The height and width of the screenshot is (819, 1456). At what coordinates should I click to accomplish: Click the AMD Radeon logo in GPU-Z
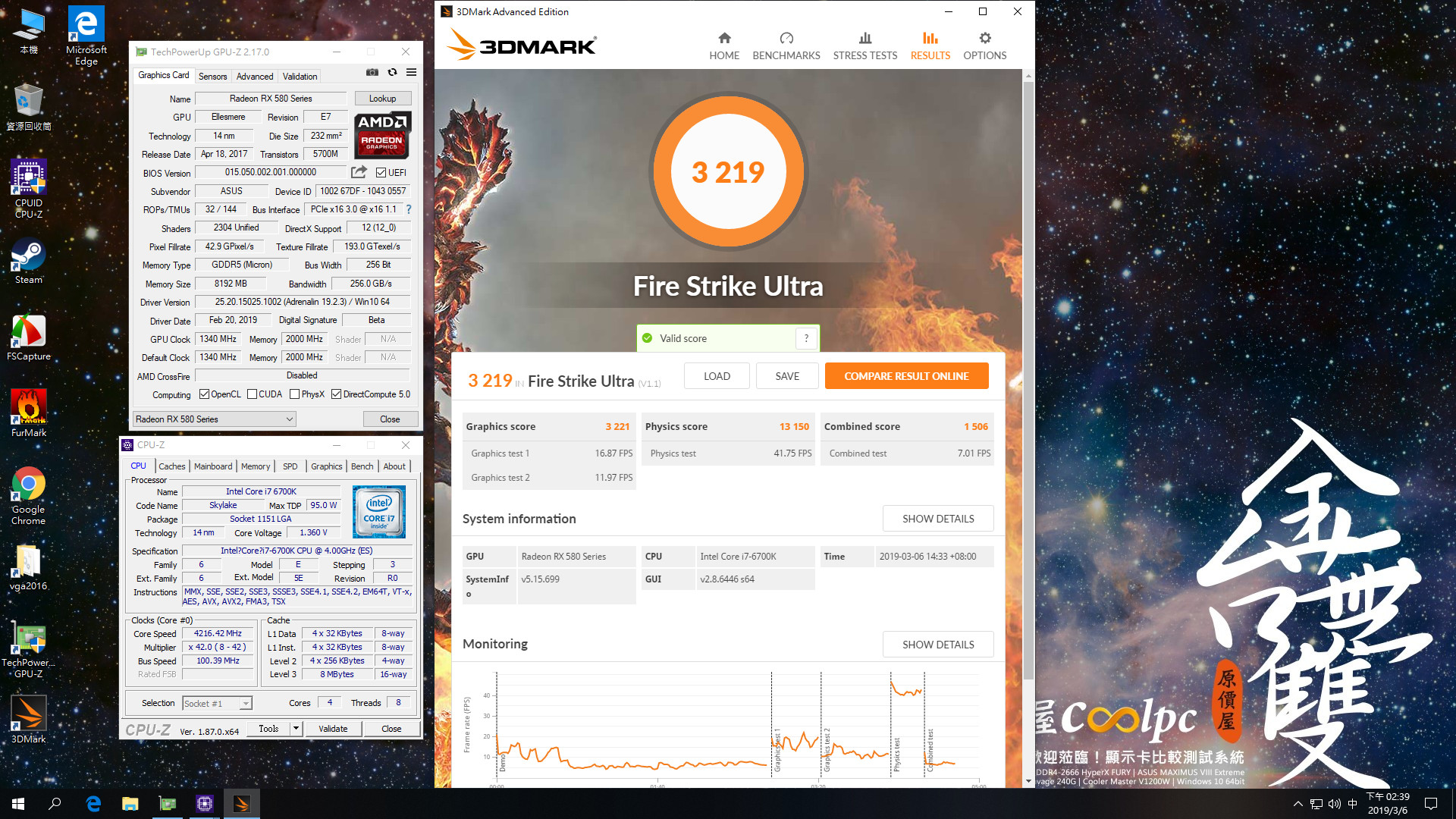click(382, 134)
